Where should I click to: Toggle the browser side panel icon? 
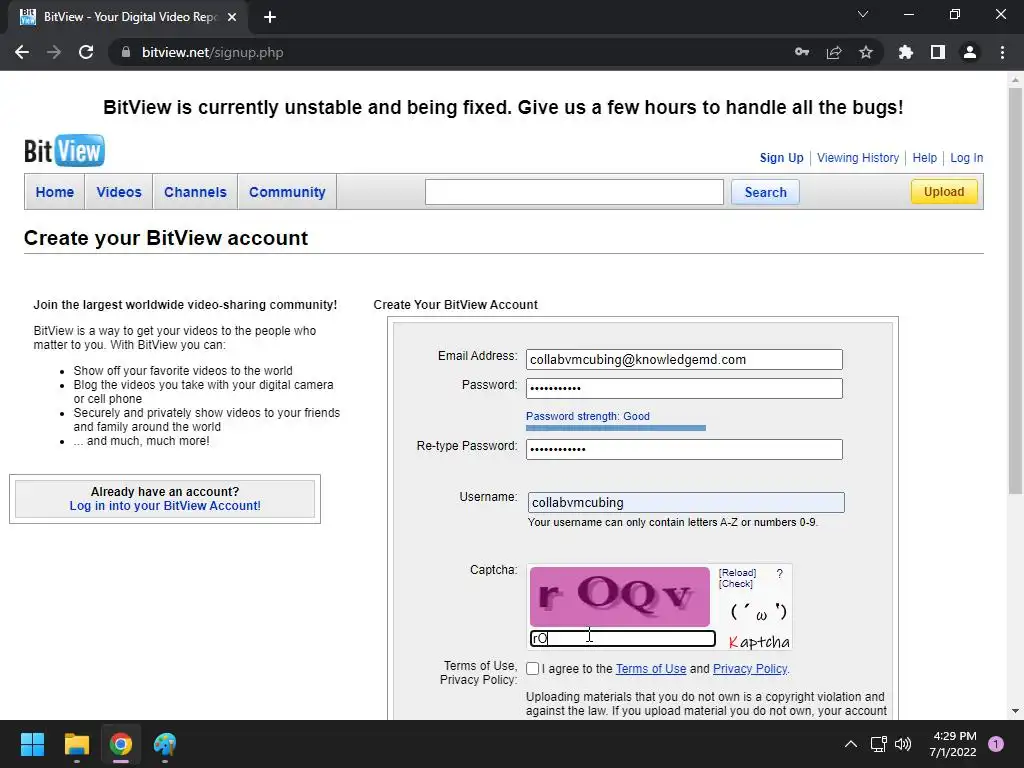click(938, 52)
